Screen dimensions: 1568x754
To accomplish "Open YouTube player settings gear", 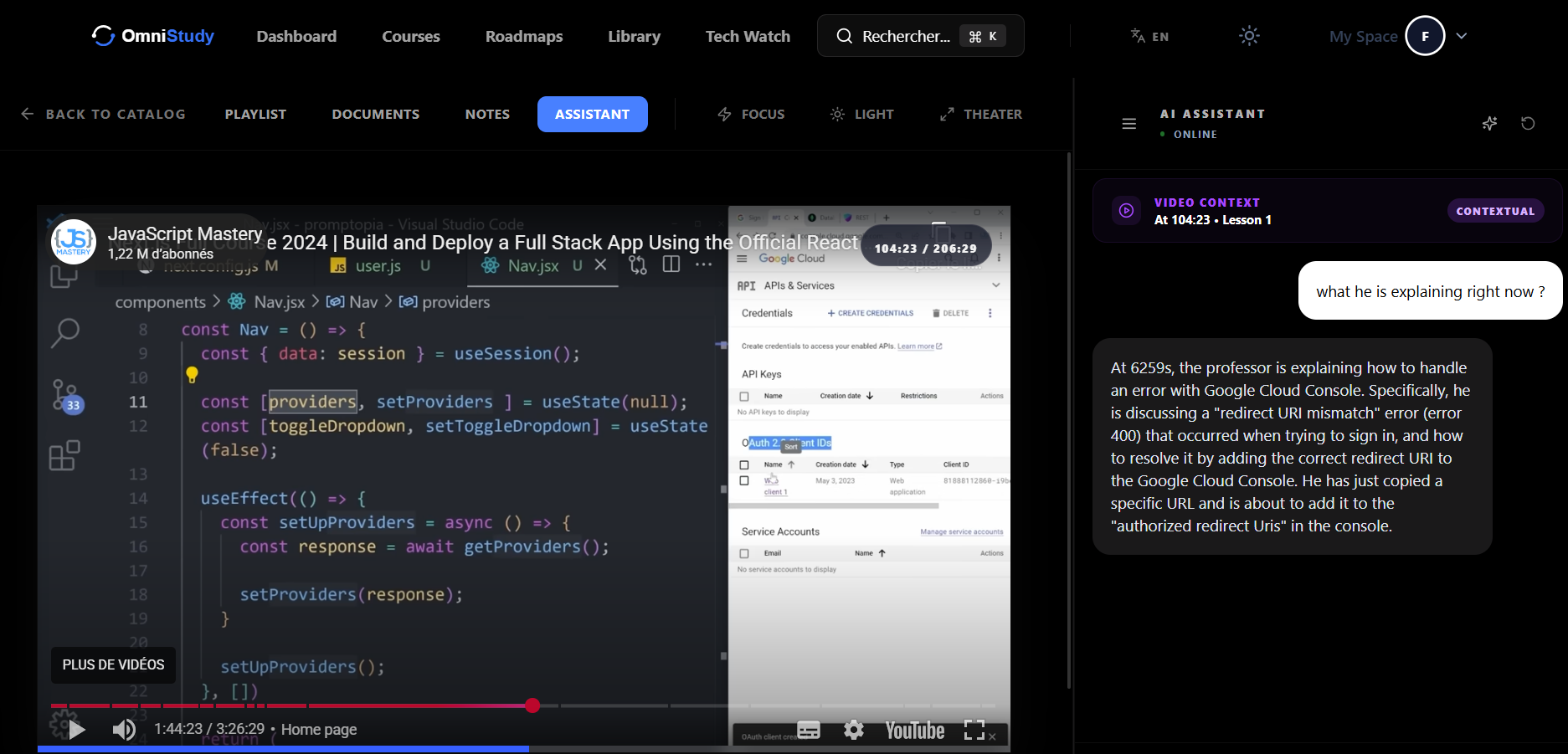I will (x=853, y=730).
